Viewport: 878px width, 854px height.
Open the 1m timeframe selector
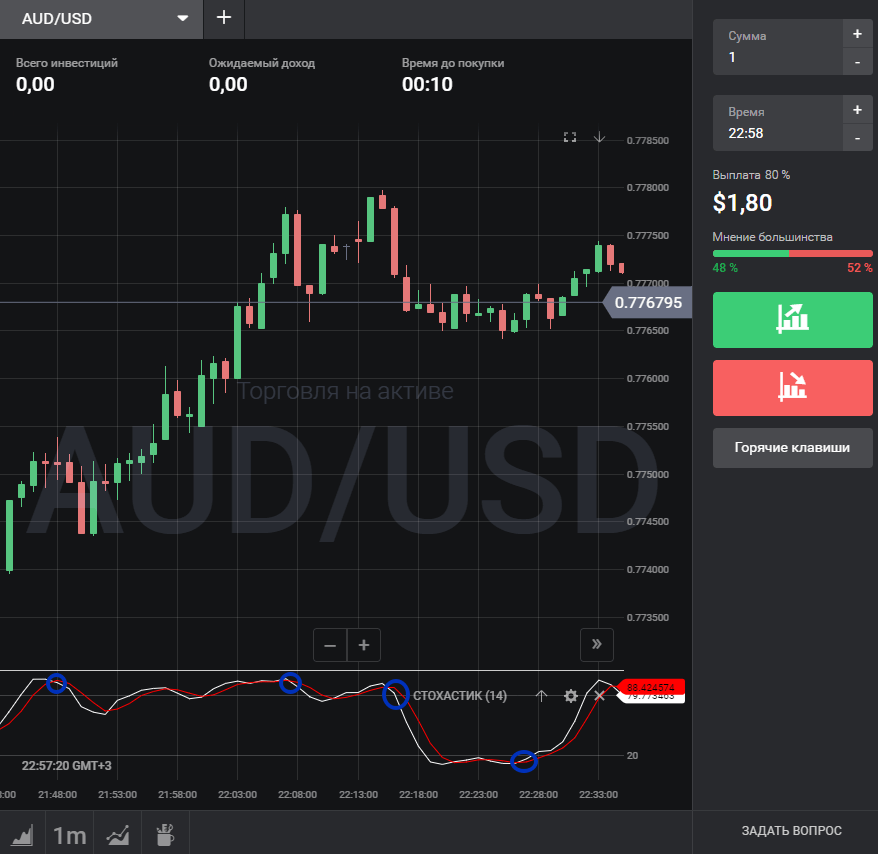point(70,834)
